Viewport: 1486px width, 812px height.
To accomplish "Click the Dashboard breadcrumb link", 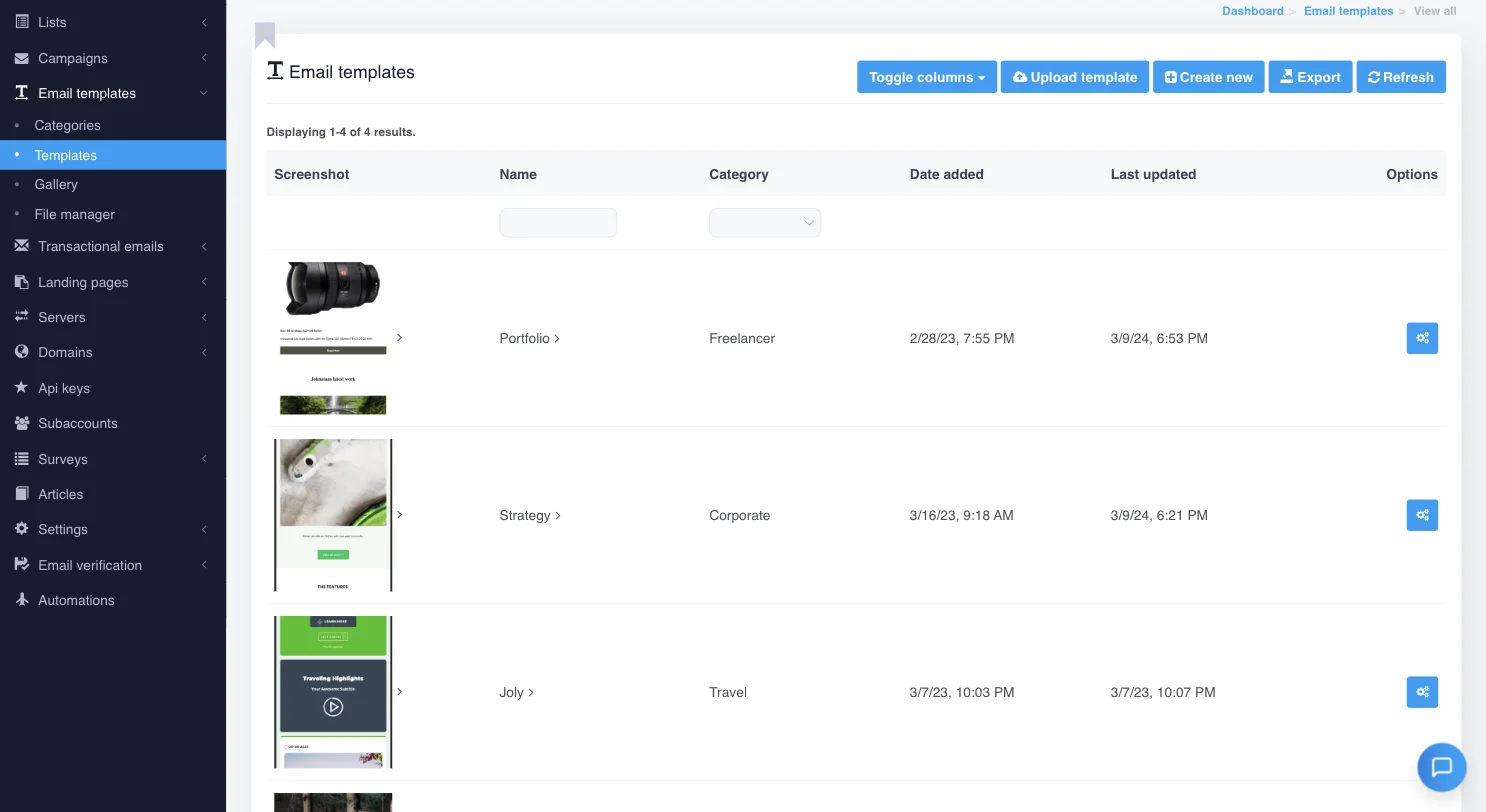I will click(x=1253, y=11).
